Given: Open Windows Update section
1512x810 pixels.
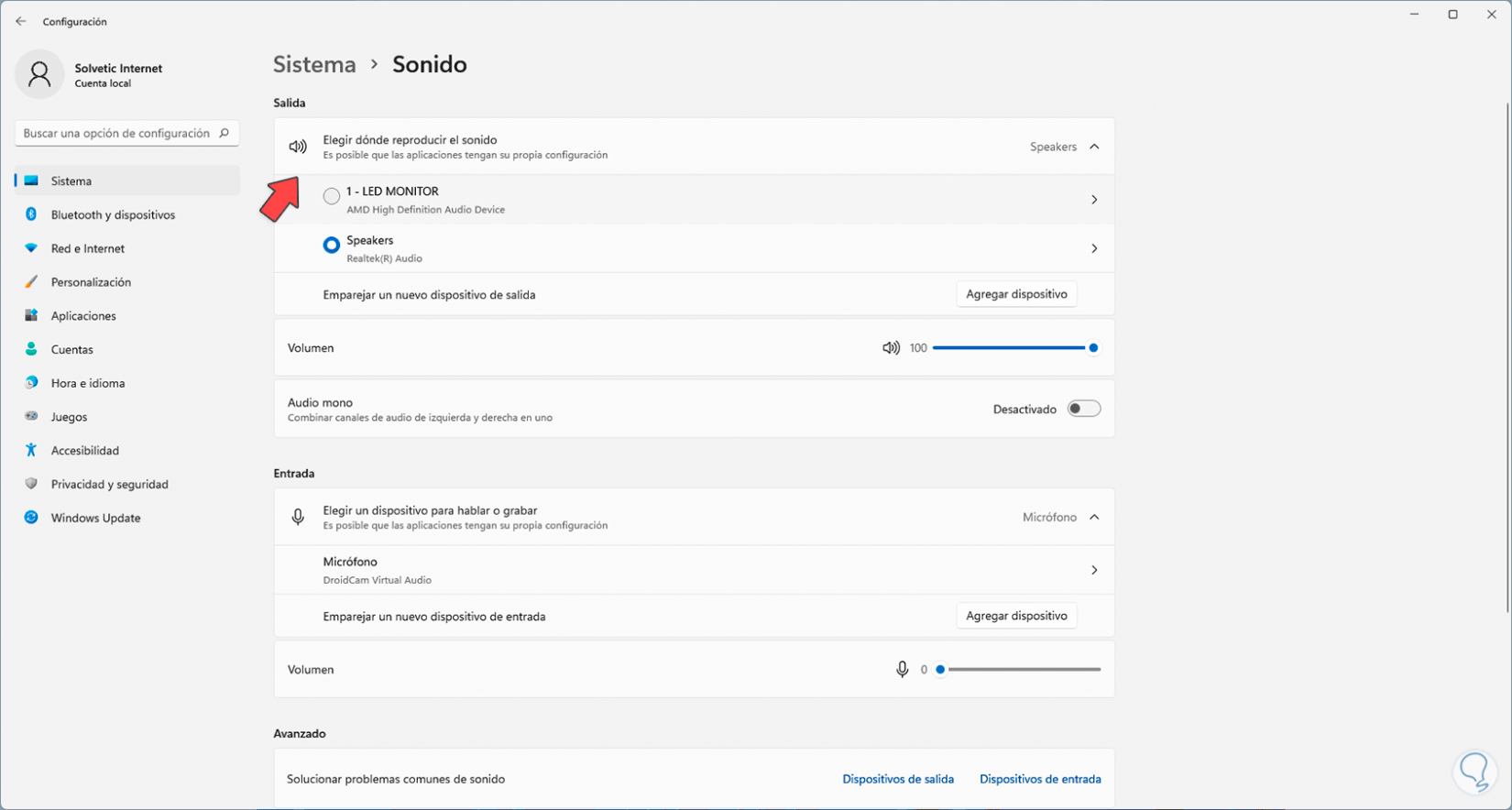Looking at the screenshot, I should pos(95,518).
